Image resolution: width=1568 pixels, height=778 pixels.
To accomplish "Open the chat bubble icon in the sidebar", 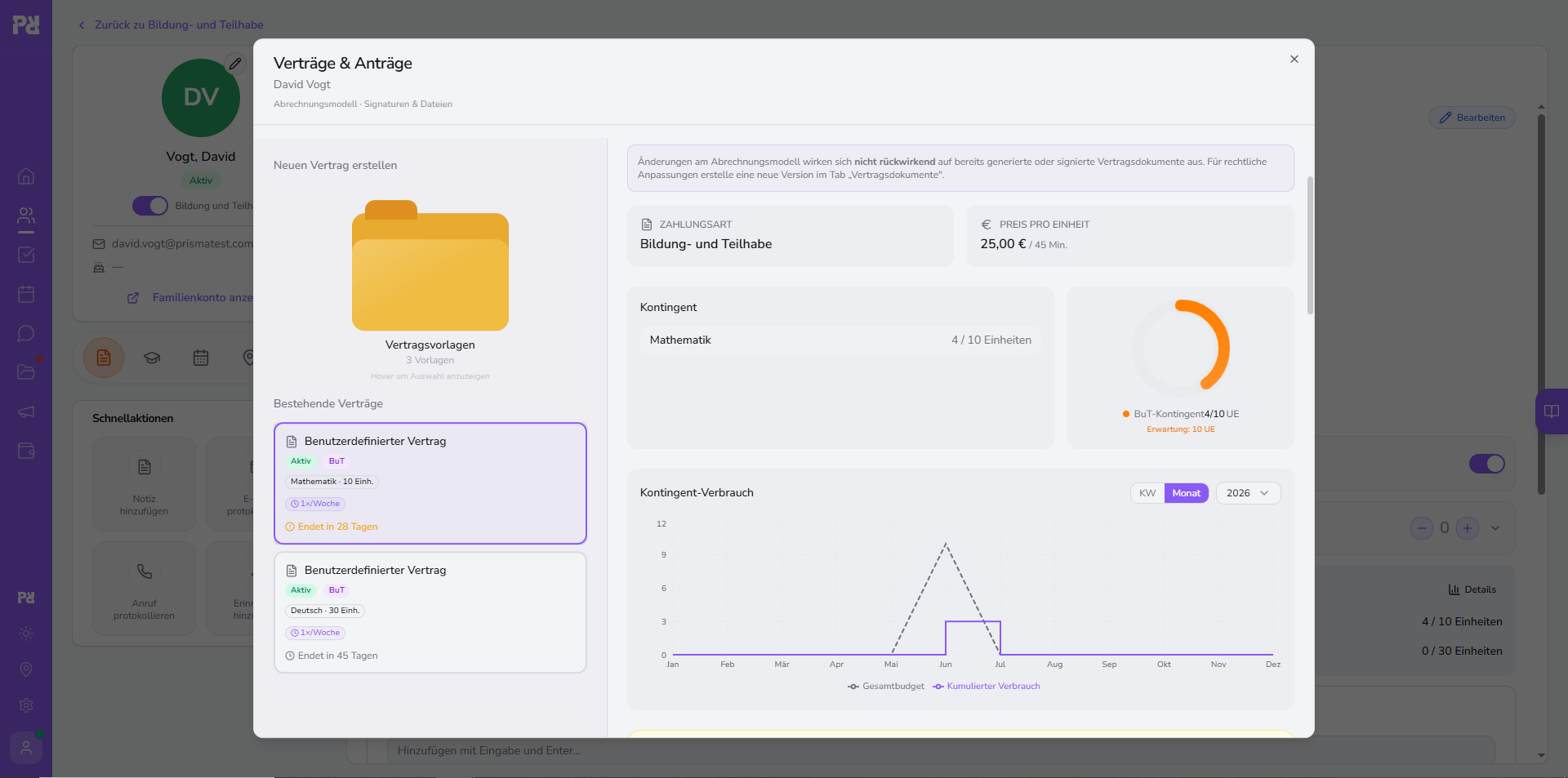I will coord(26,333).
